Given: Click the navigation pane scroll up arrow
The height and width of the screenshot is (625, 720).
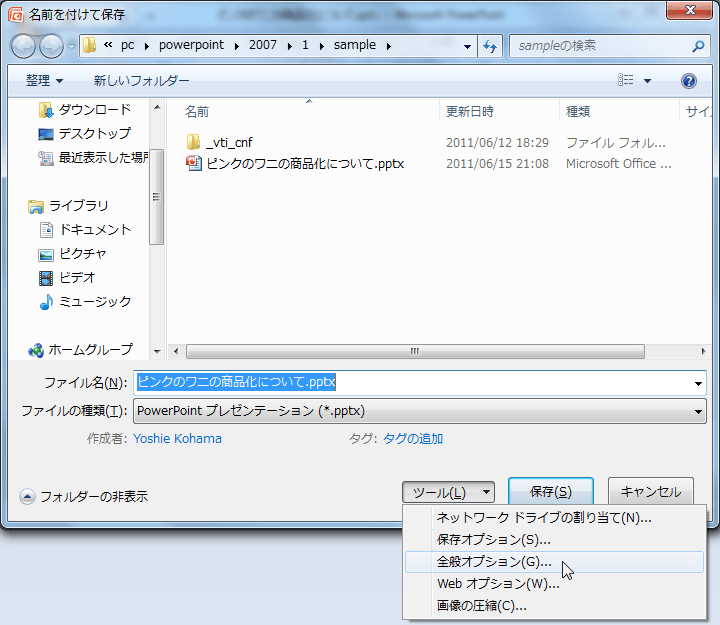Looking at the screenshot, I should [x=157, y=107].
